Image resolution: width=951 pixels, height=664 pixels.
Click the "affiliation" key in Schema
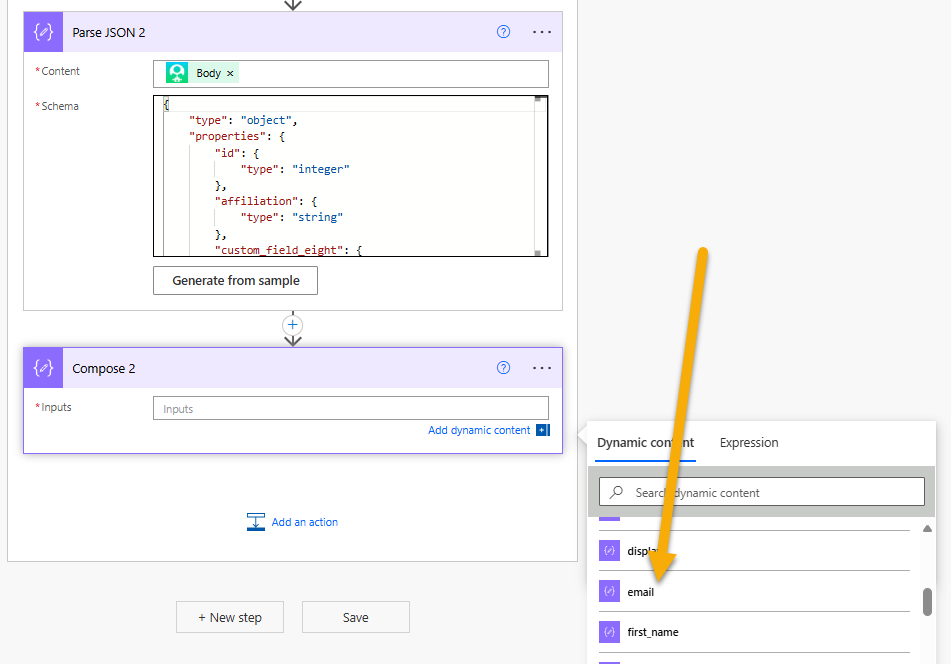257,201
